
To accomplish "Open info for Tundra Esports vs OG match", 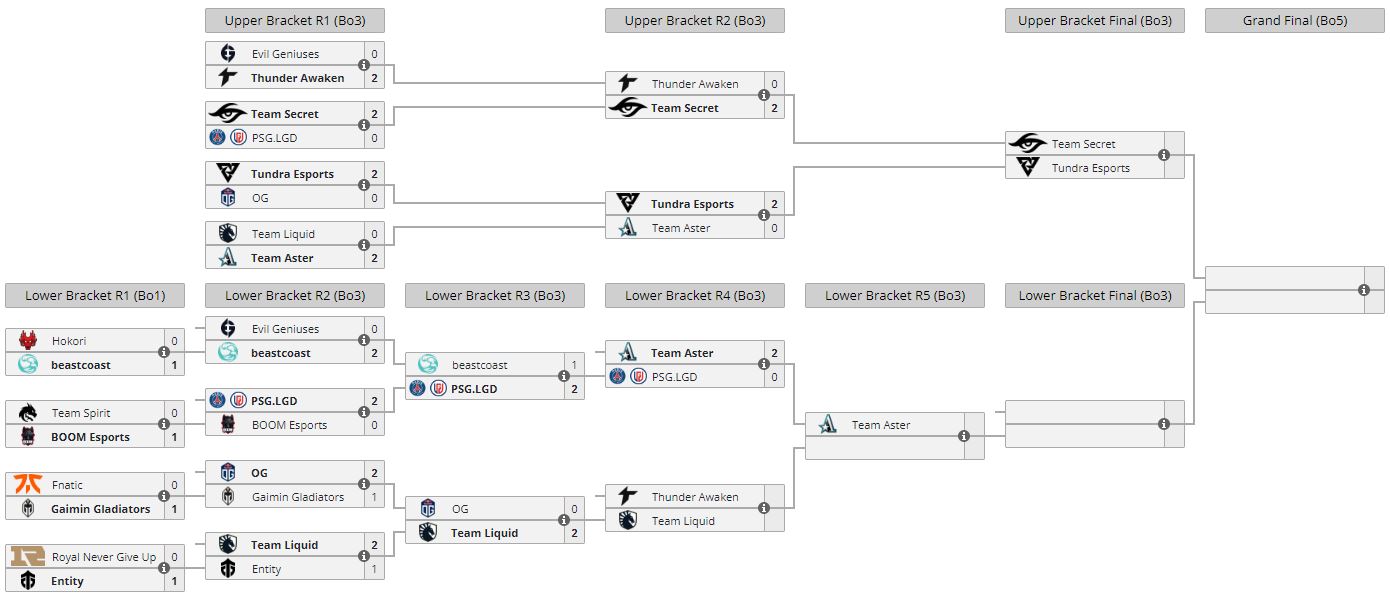I will click(364, 186).
